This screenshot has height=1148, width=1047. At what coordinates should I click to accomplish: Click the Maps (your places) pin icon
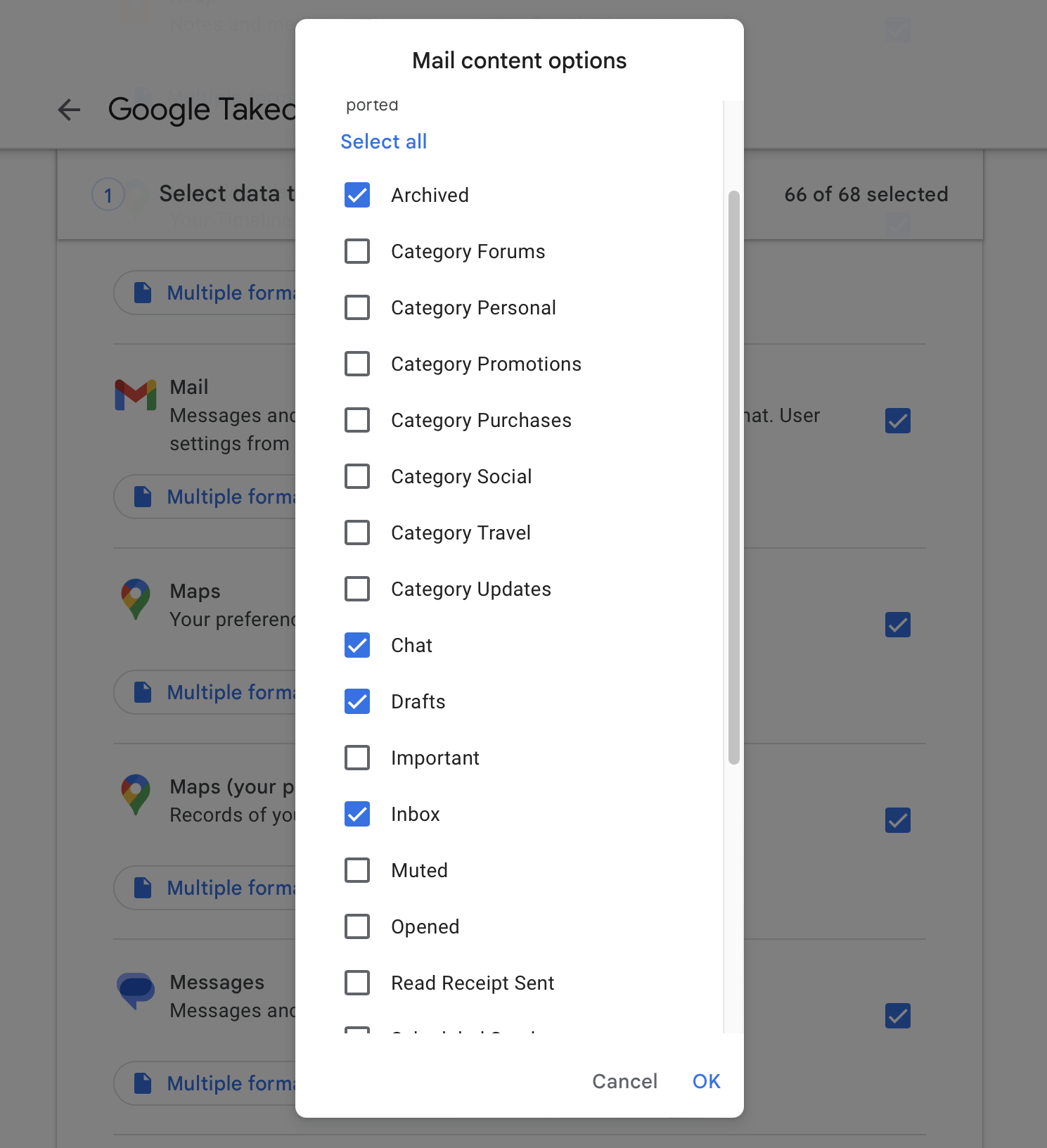click(136, 794)
